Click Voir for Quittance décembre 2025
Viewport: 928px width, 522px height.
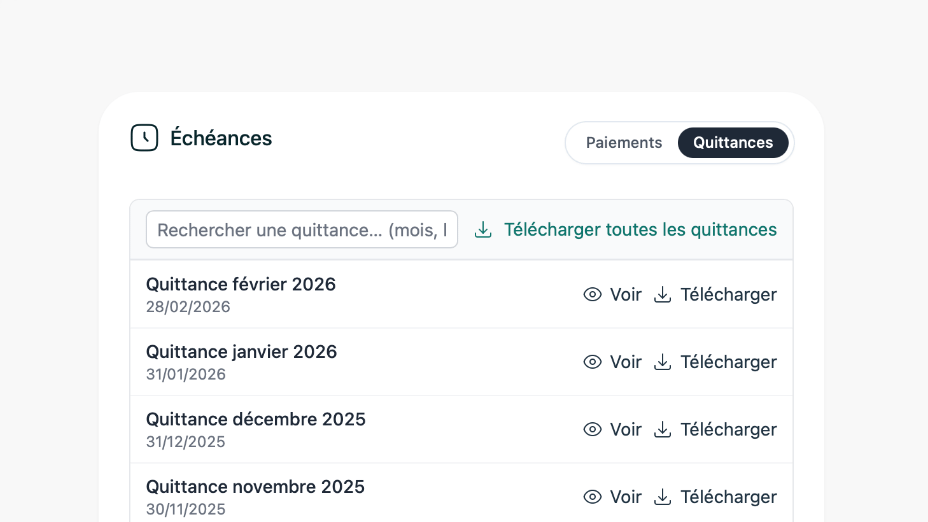point(626,429)
